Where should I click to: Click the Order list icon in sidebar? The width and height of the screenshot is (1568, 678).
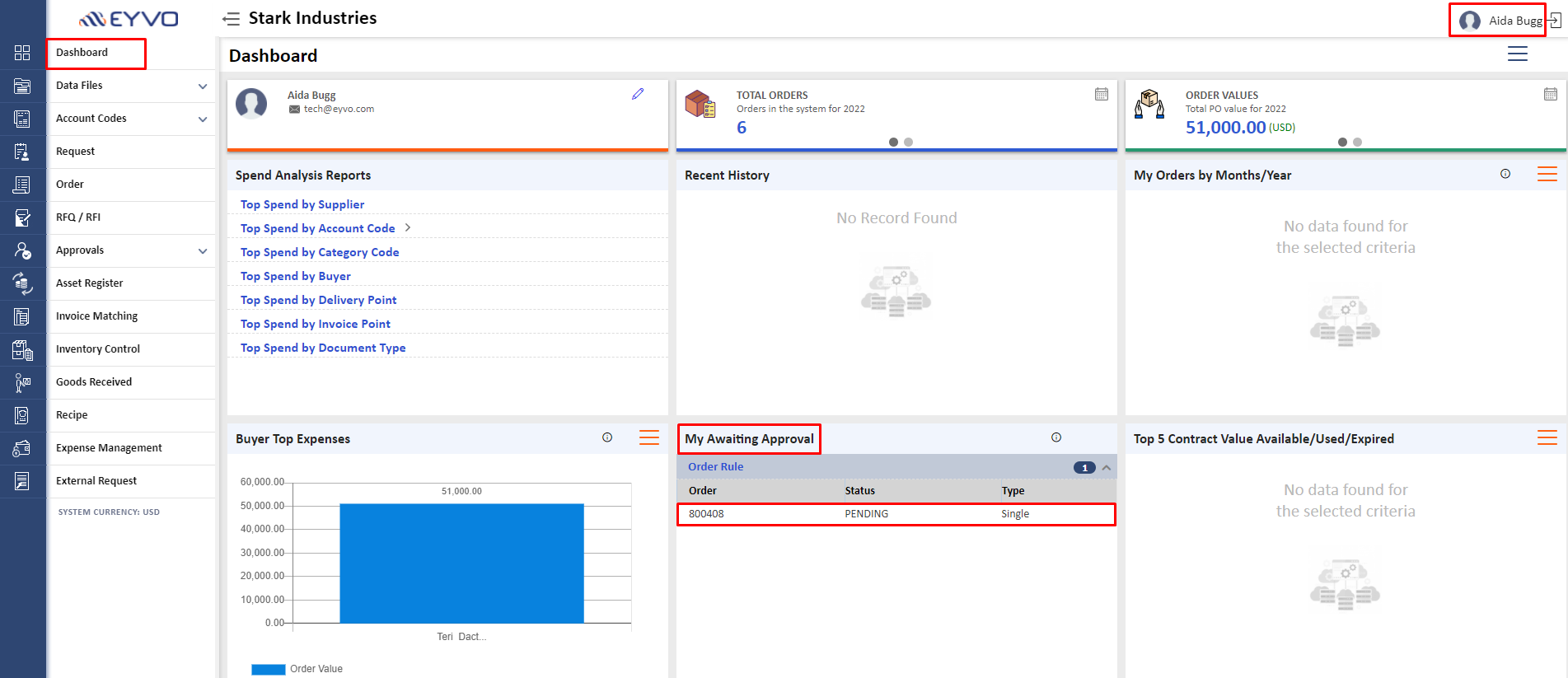(22, 185)
